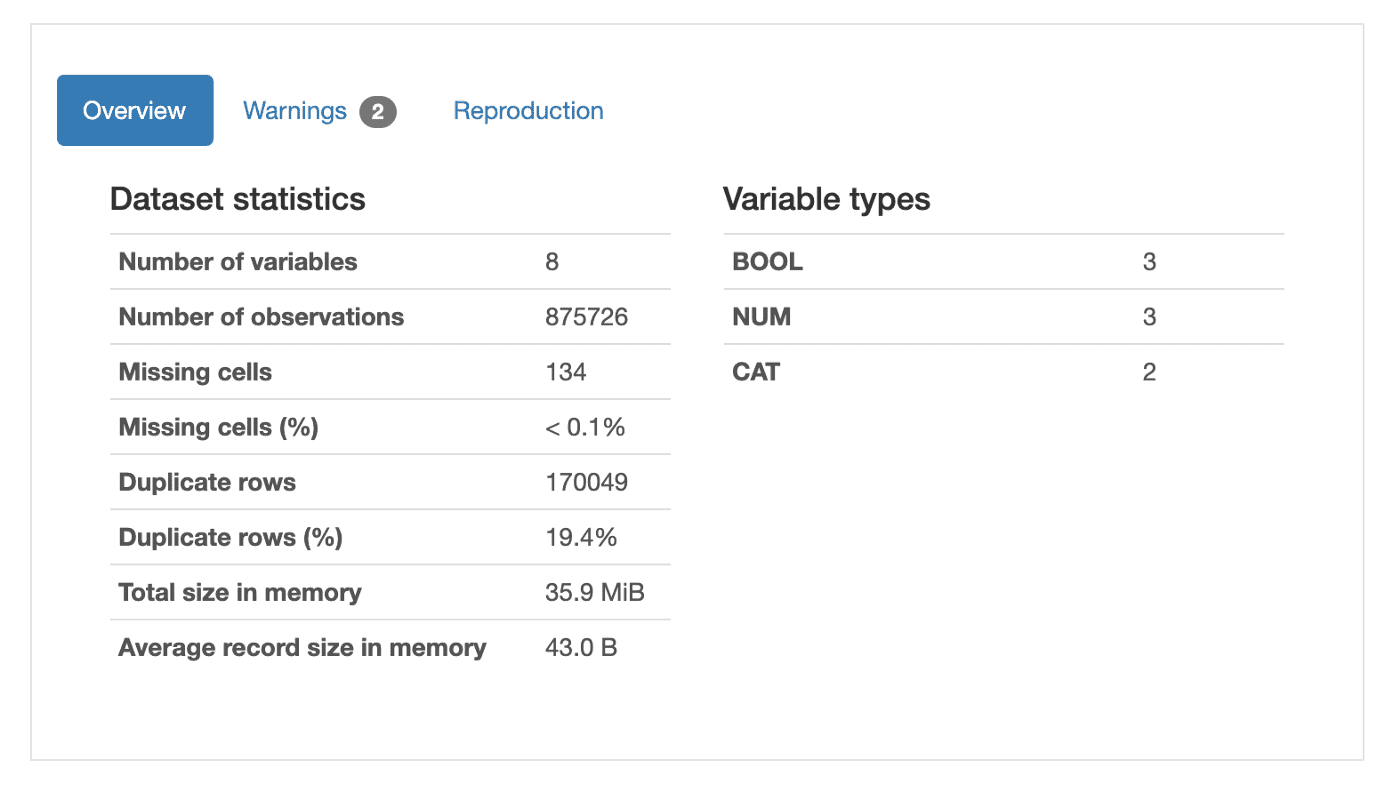Open the Reproduction tab
The image size is (1400, 791).
(528, 111)
